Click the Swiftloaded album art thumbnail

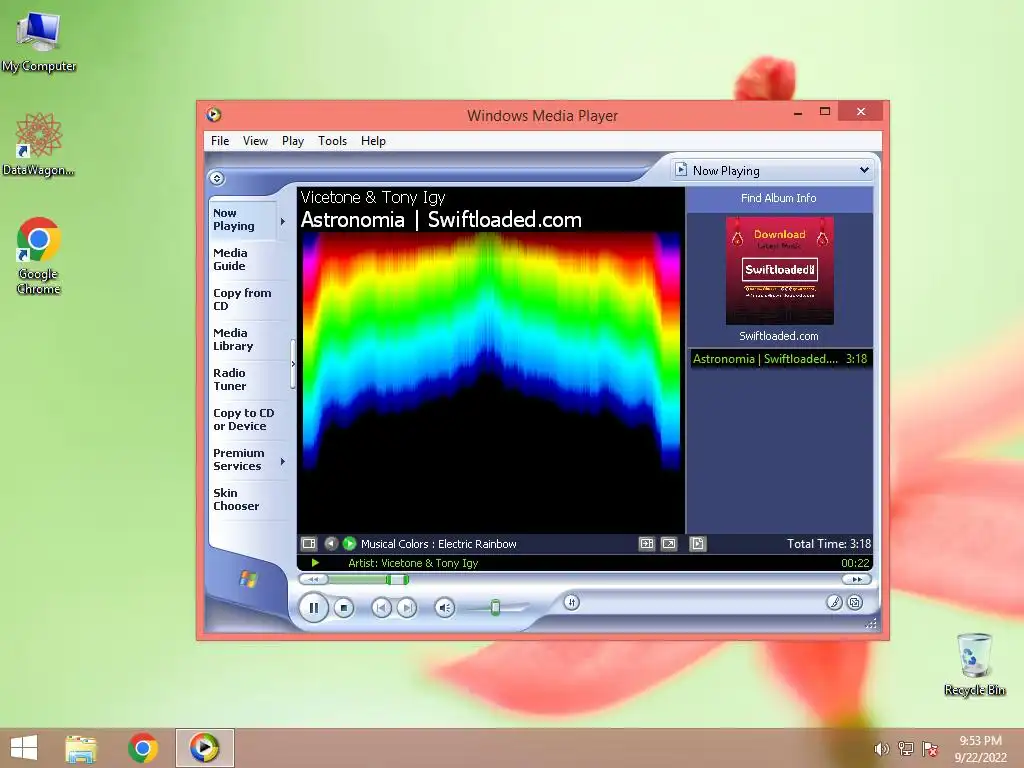(x=780, y=270)
